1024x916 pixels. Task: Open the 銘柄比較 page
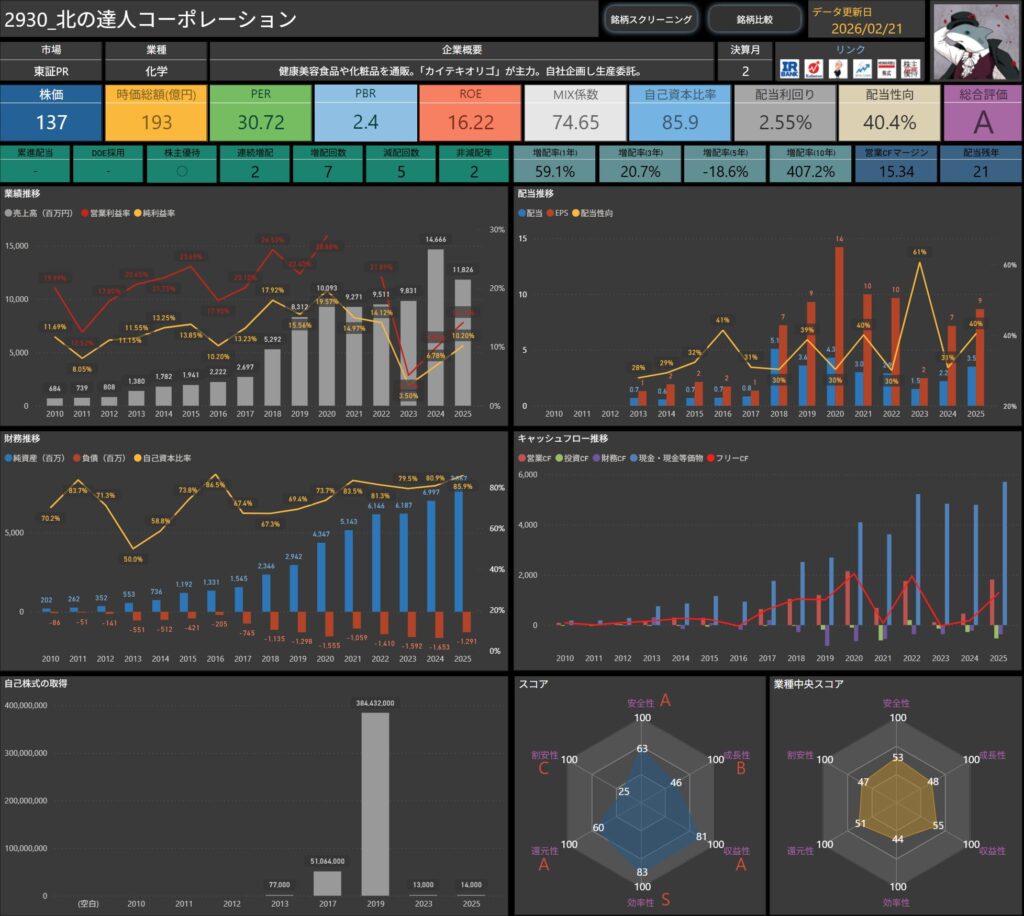[x=753, y=19]
